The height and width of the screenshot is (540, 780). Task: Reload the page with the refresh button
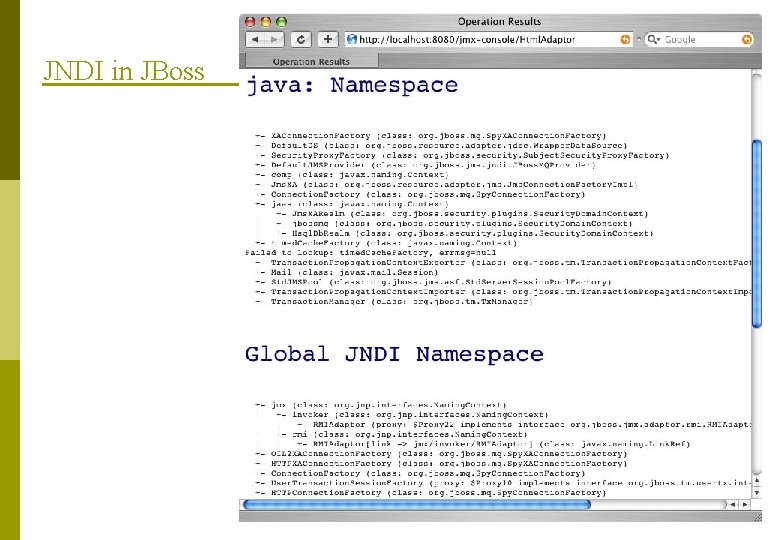pos(300,39)
